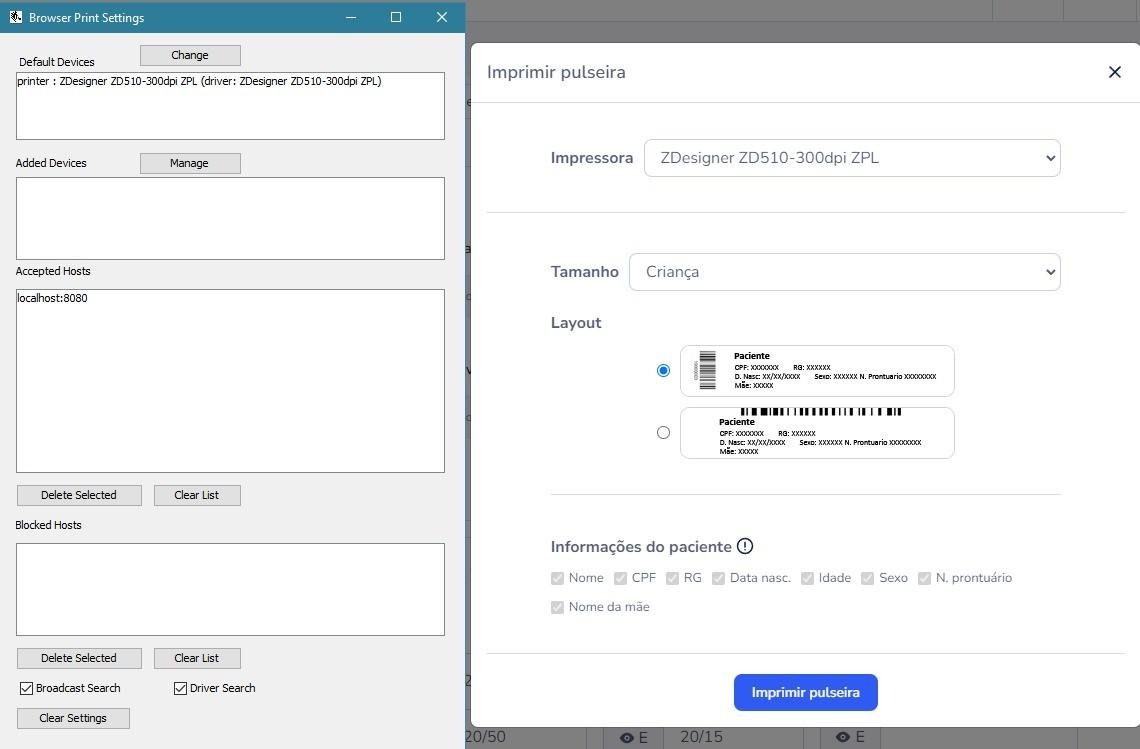Select localhost:8080 in Accepted Hosts list
The height and width of the screenshot is (749, 1140).
click(x=53, y=298)
